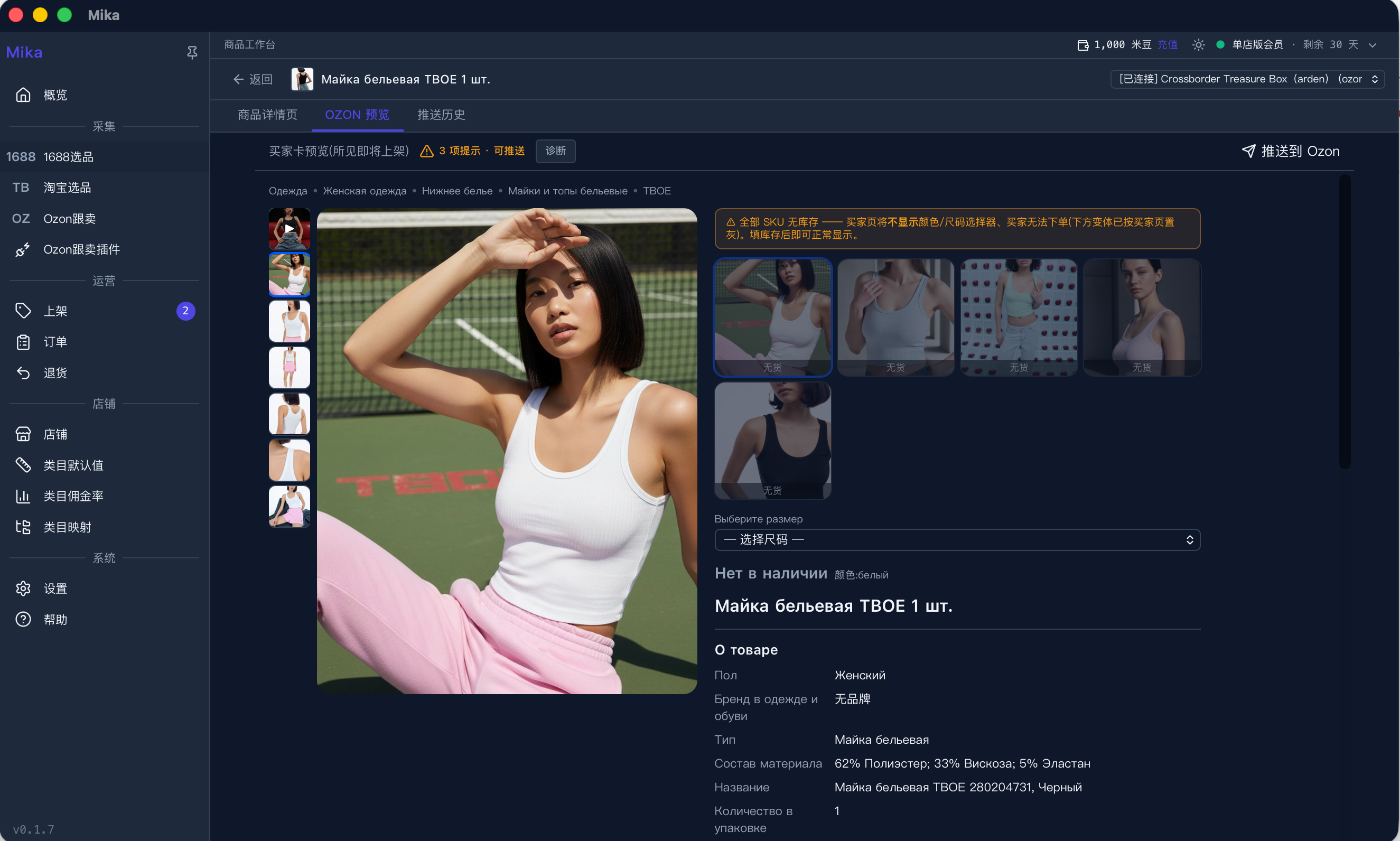This screenshot has width=1400, height=841.
Task: Expand the membership menu chevron
Action: tap(1372, 45)
